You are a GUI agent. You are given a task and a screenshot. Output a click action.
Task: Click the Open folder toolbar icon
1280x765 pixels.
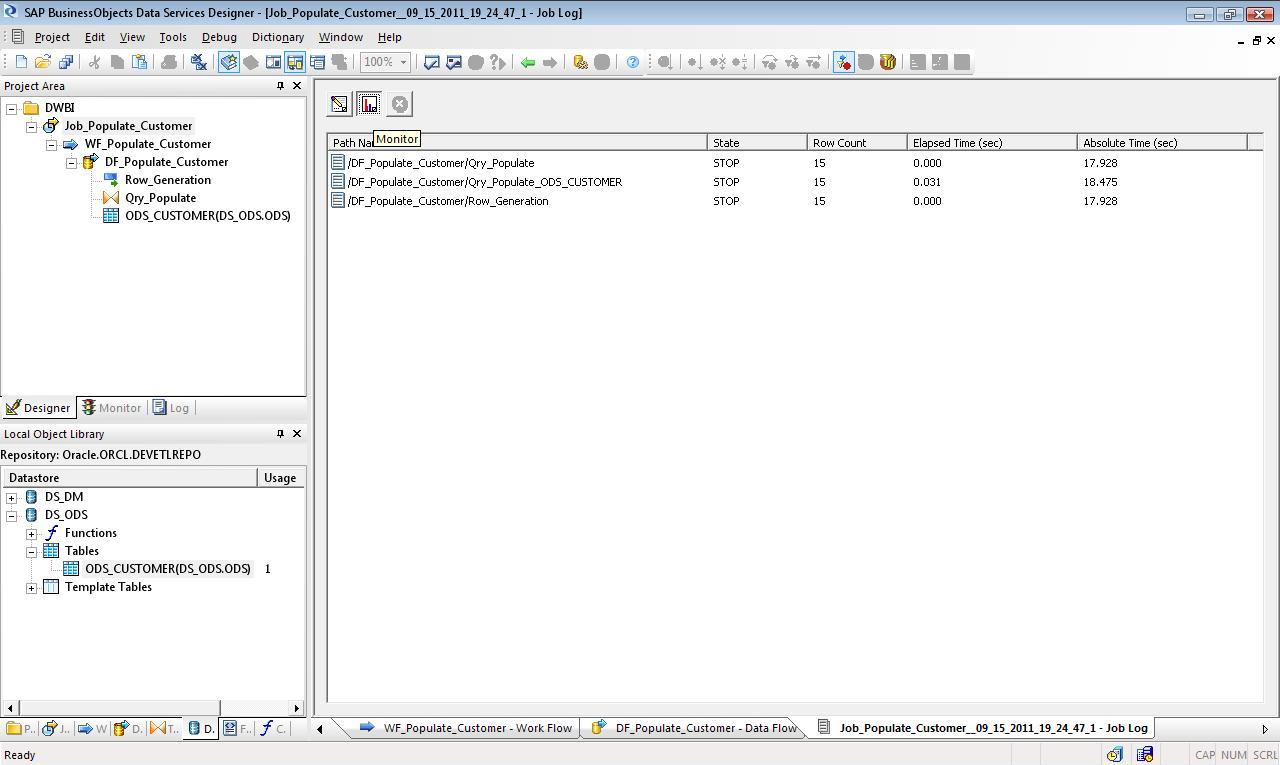click(43, 62)
